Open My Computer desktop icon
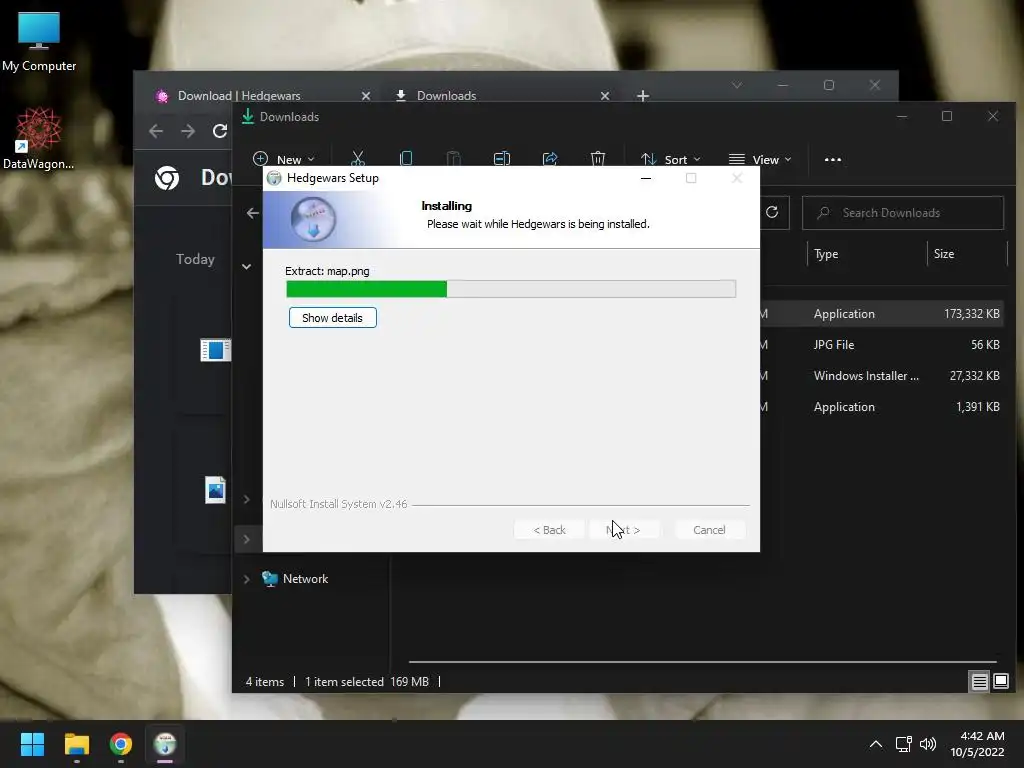Viewport: 1024px width, 768px height. pos(39,42)
